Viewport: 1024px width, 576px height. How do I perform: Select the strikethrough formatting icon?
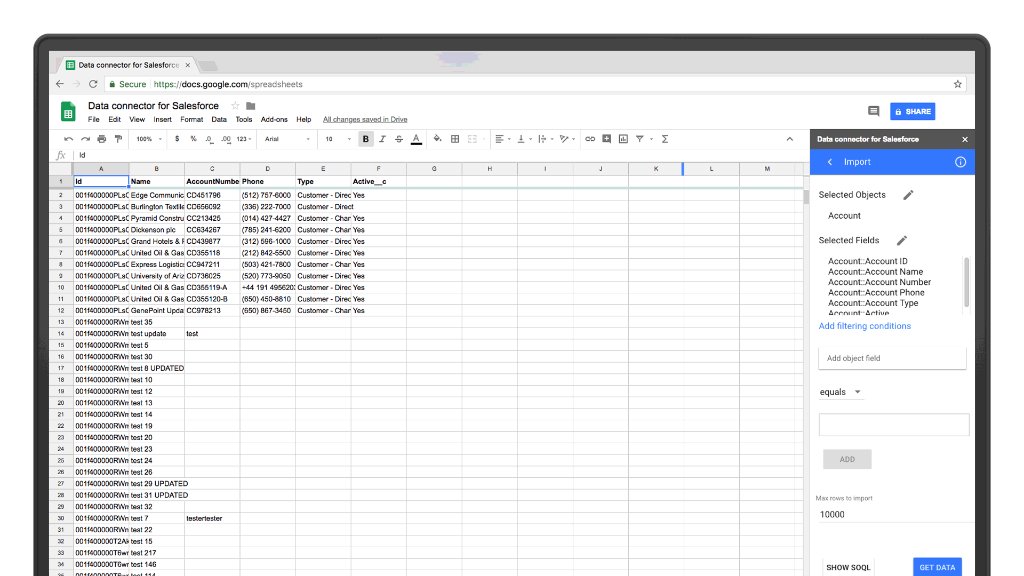tap(399, 138)
